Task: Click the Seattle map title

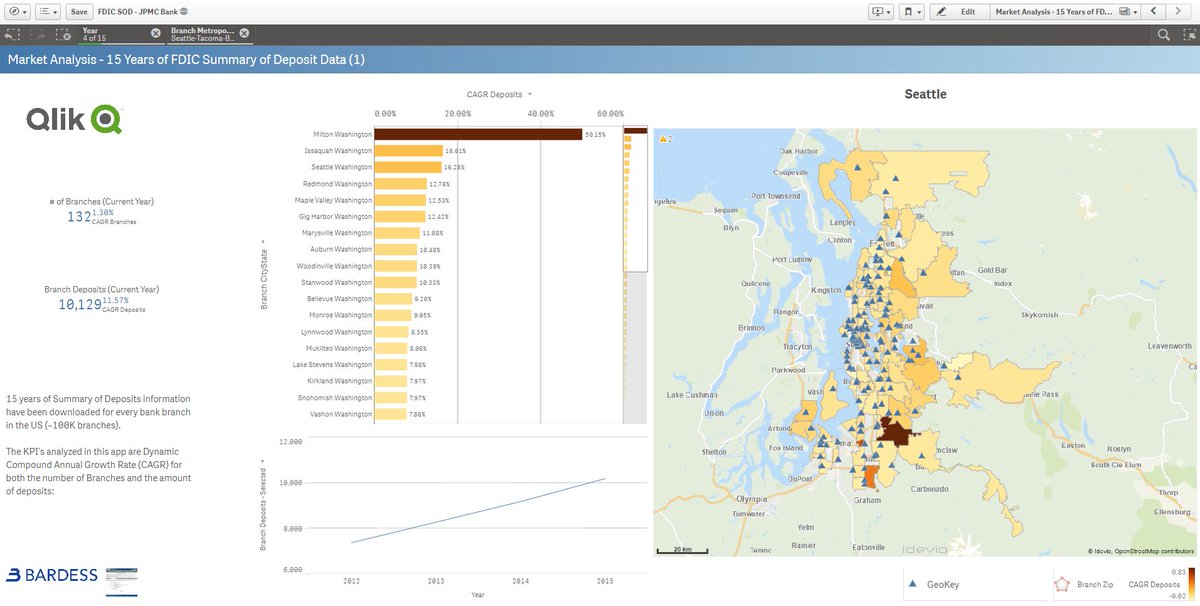Action: [925, 94]
